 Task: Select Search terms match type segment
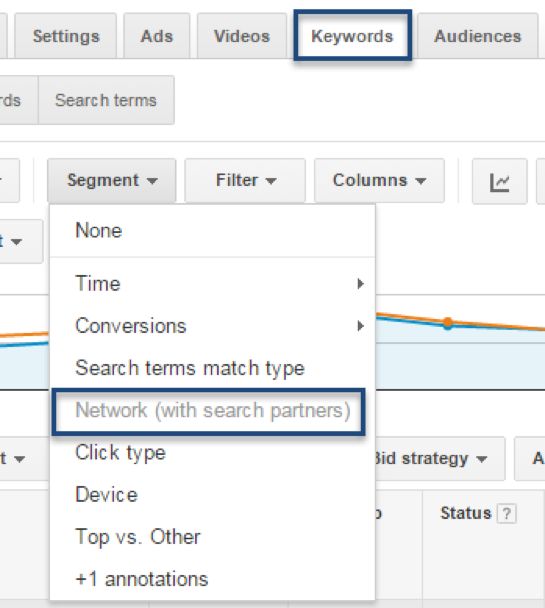212,368
